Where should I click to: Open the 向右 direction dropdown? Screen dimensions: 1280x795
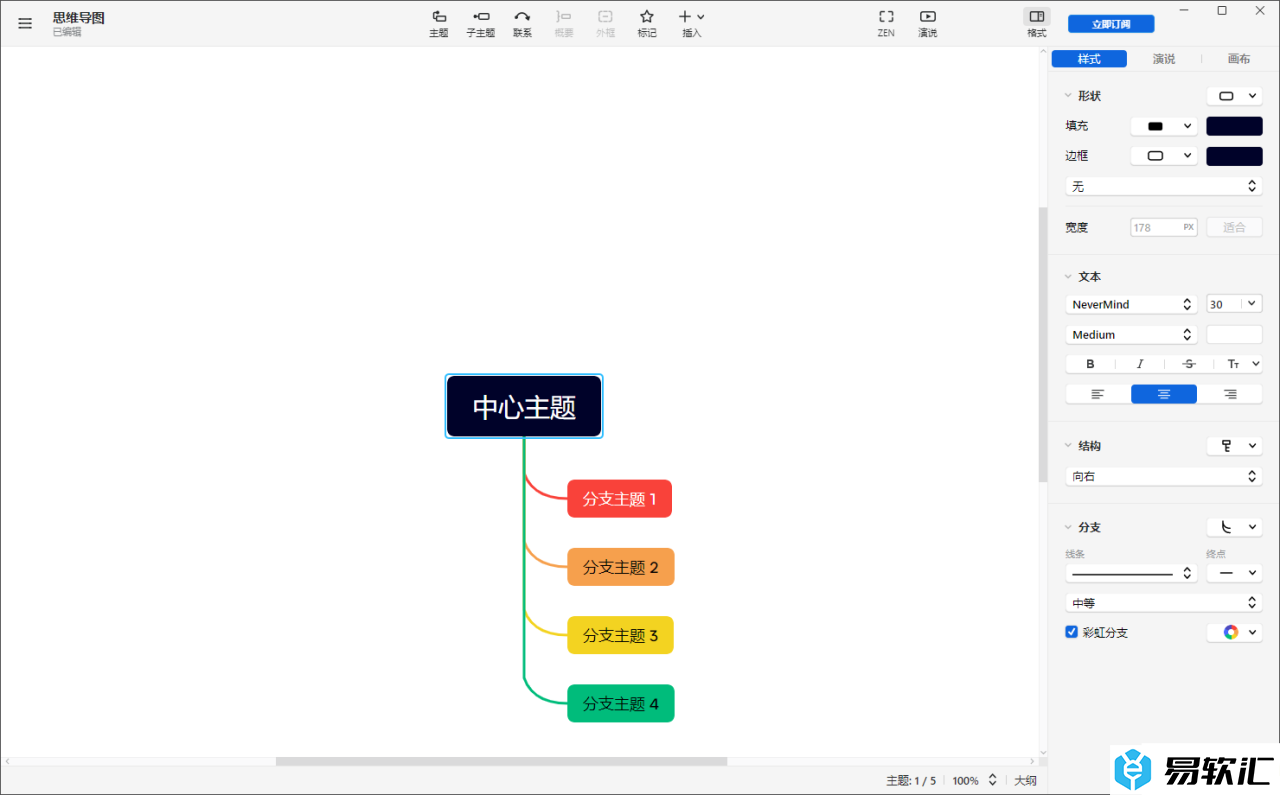[x=1164, y=477]
